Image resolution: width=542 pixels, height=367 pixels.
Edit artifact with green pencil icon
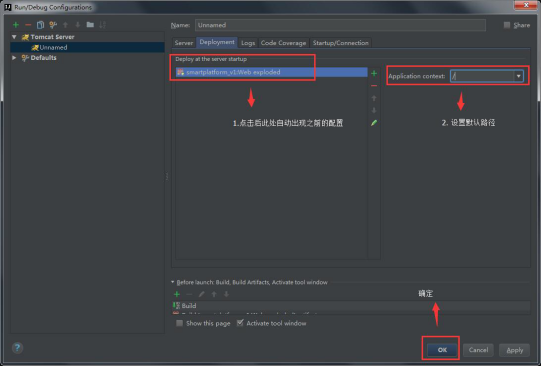(374, 123)
